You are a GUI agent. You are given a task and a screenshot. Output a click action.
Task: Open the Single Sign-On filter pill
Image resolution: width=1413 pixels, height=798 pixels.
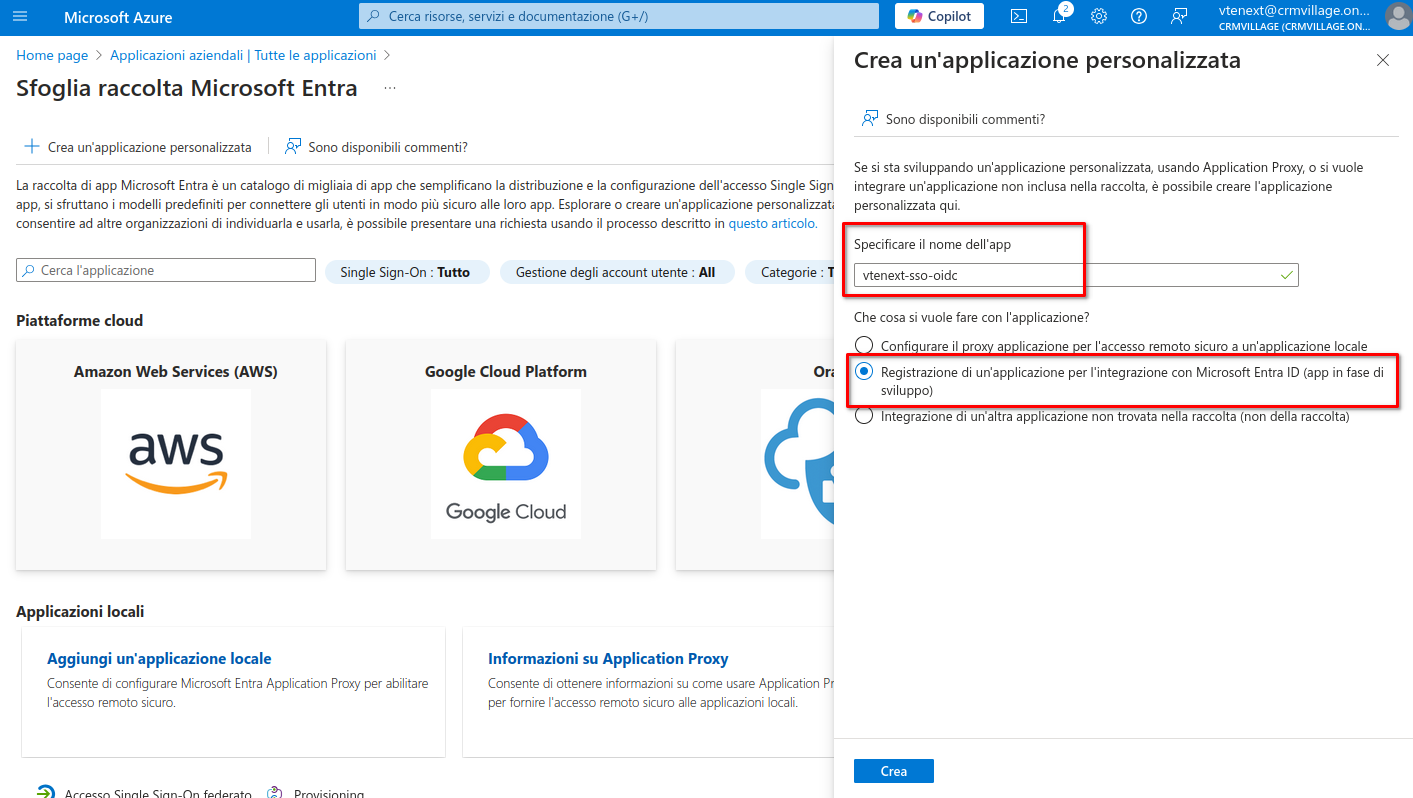point(405,272)
